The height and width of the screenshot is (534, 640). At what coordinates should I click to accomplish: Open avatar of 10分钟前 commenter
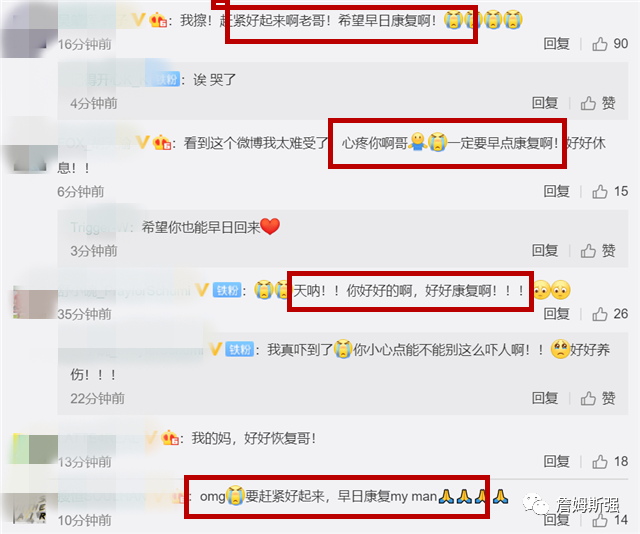29,509
